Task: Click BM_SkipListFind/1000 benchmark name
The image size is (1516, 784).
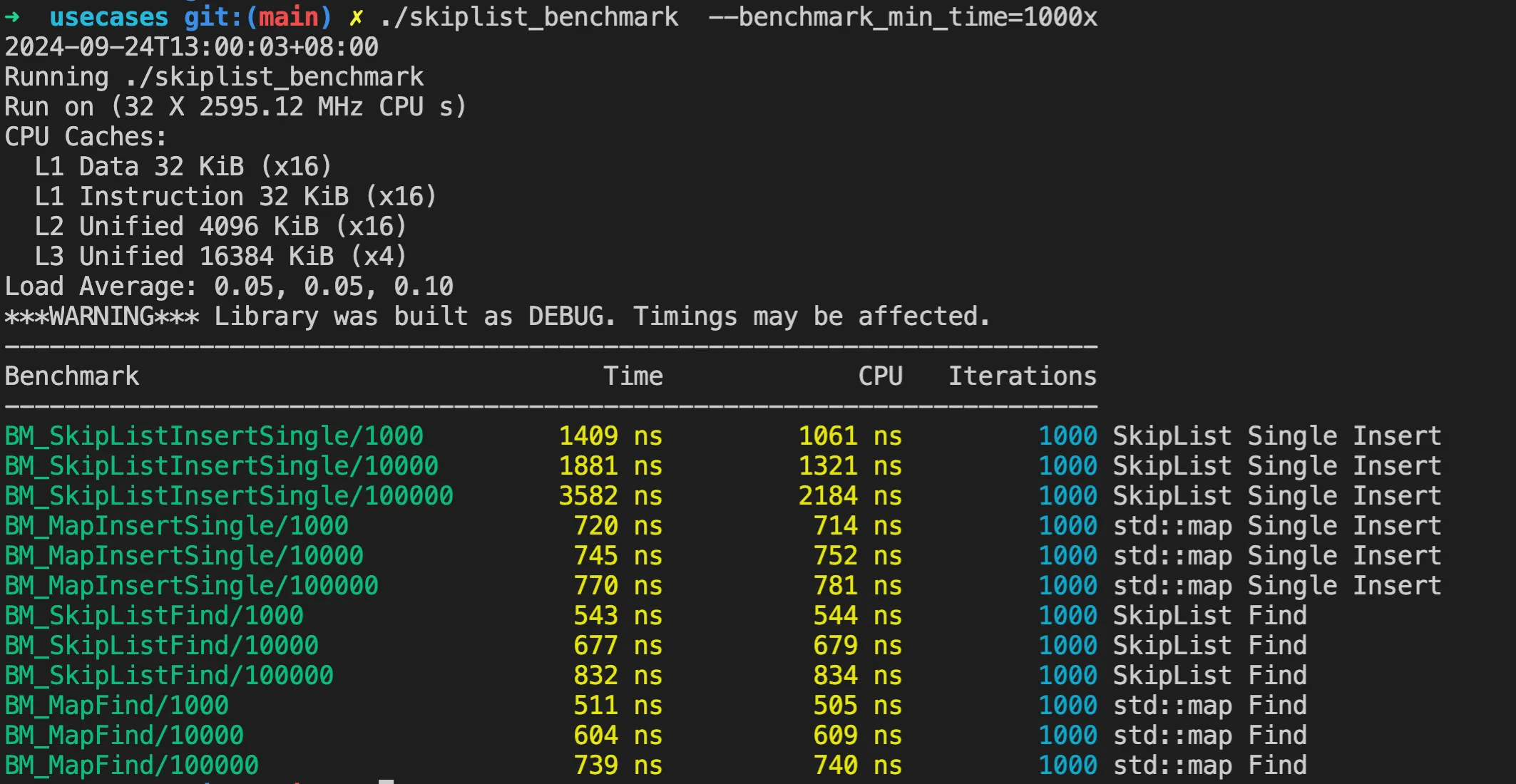Action: [x=154, y=616]
